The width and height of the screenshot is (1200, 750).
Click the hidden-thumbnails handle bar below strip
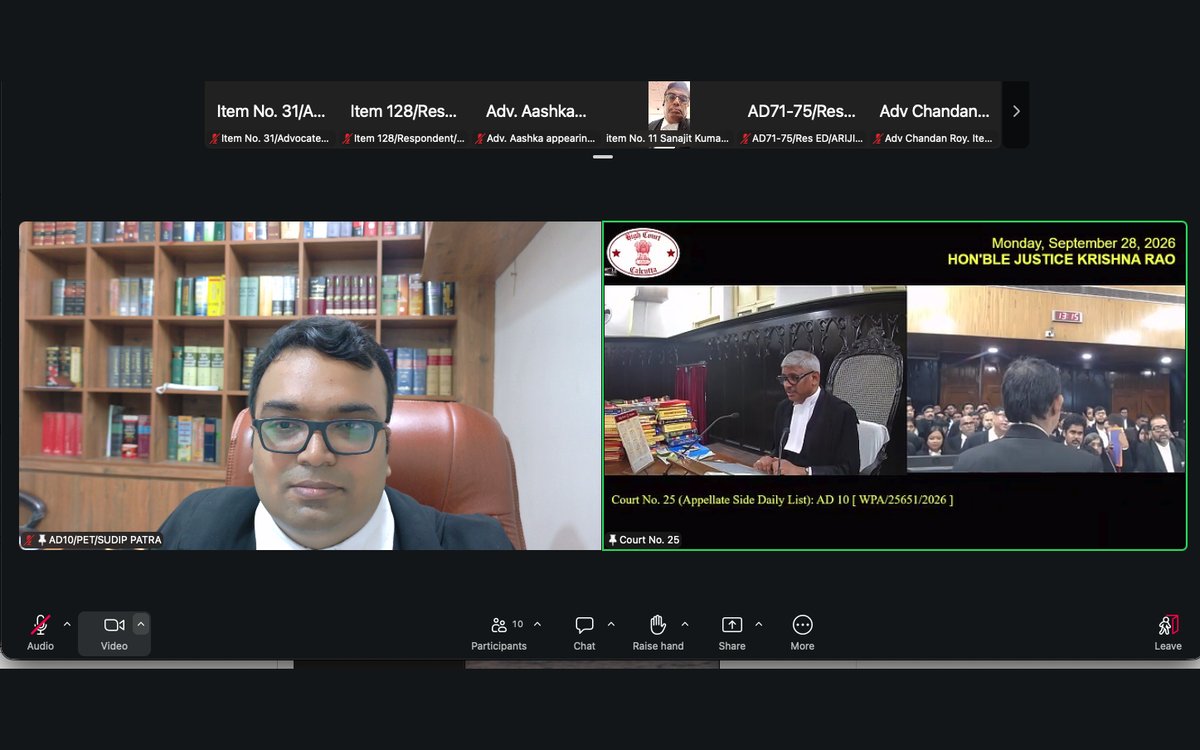(603, 157)
